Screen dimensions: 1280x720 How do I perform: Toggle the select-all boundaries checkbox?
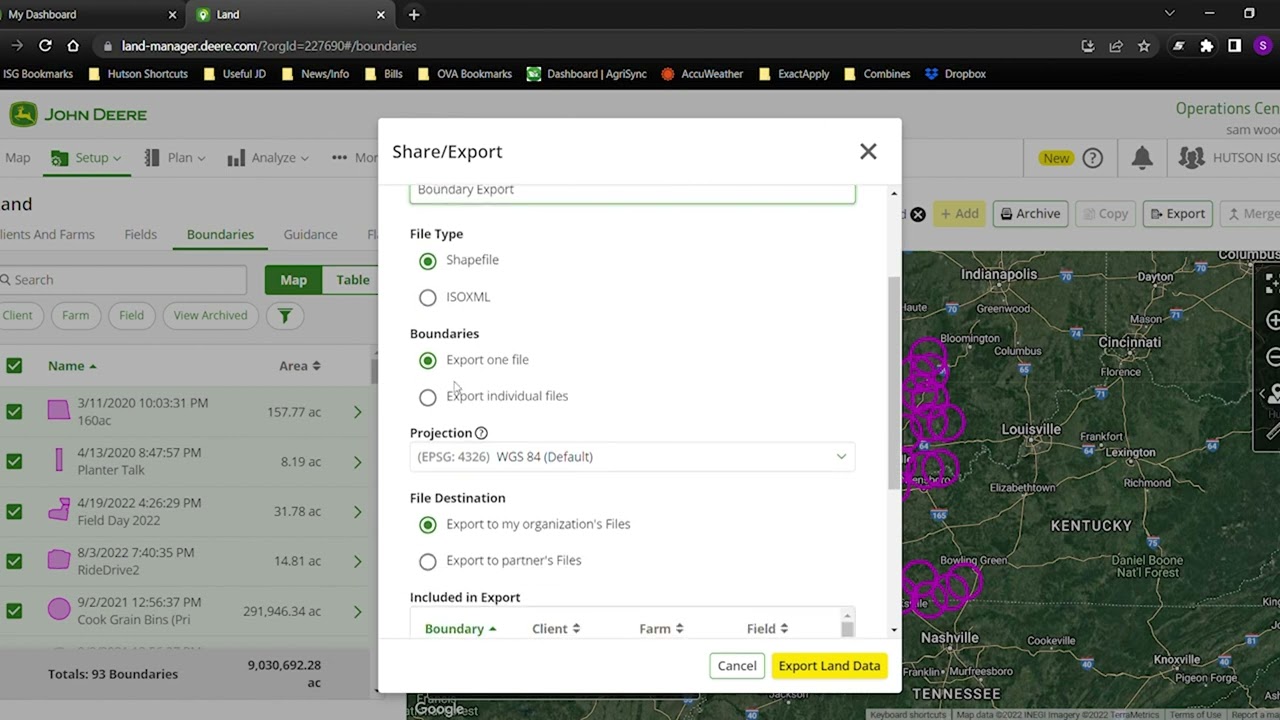14,366
